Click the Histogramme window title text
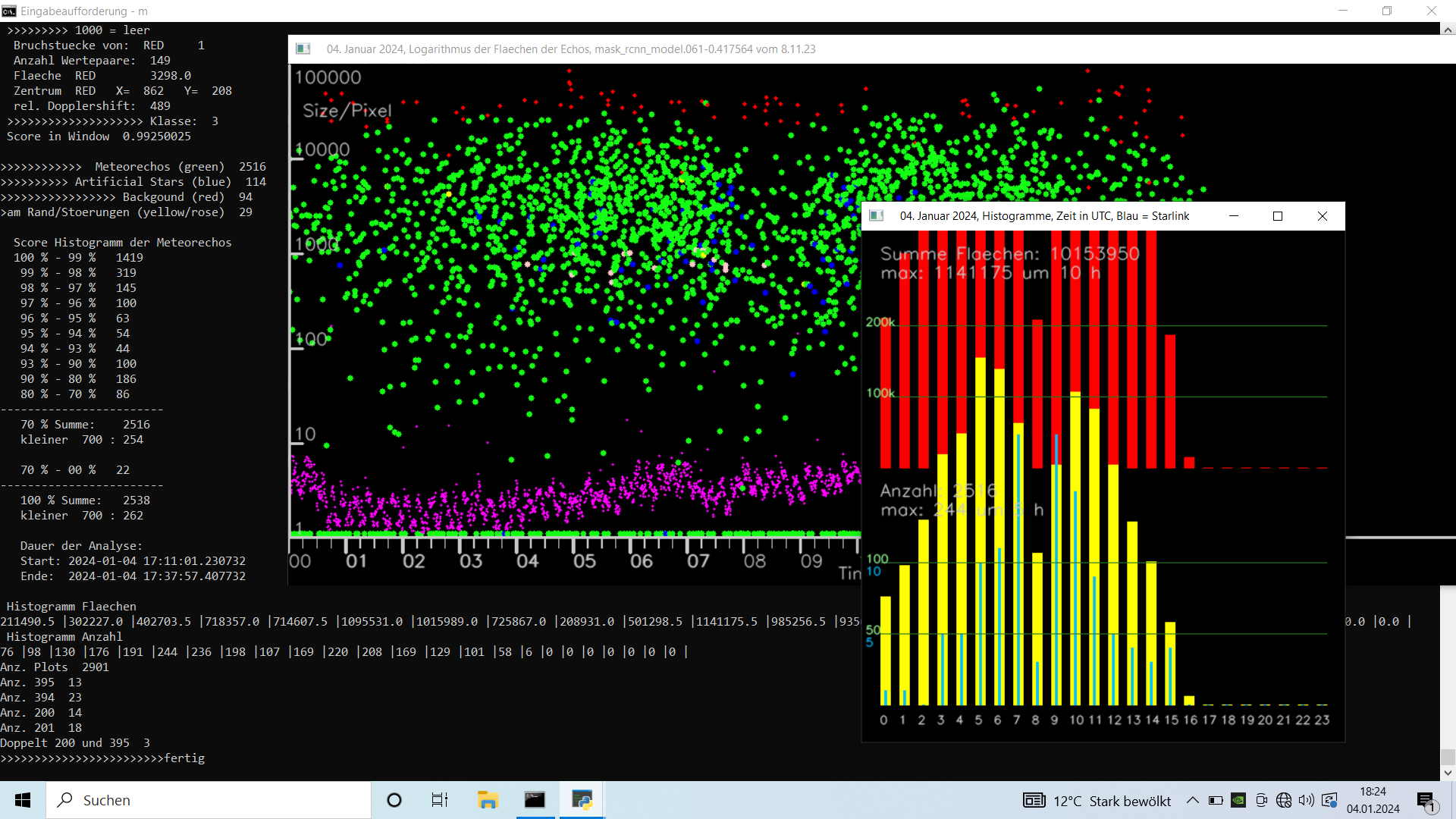Screen dimensions: 1456x819 click(x=1044, y=216)
